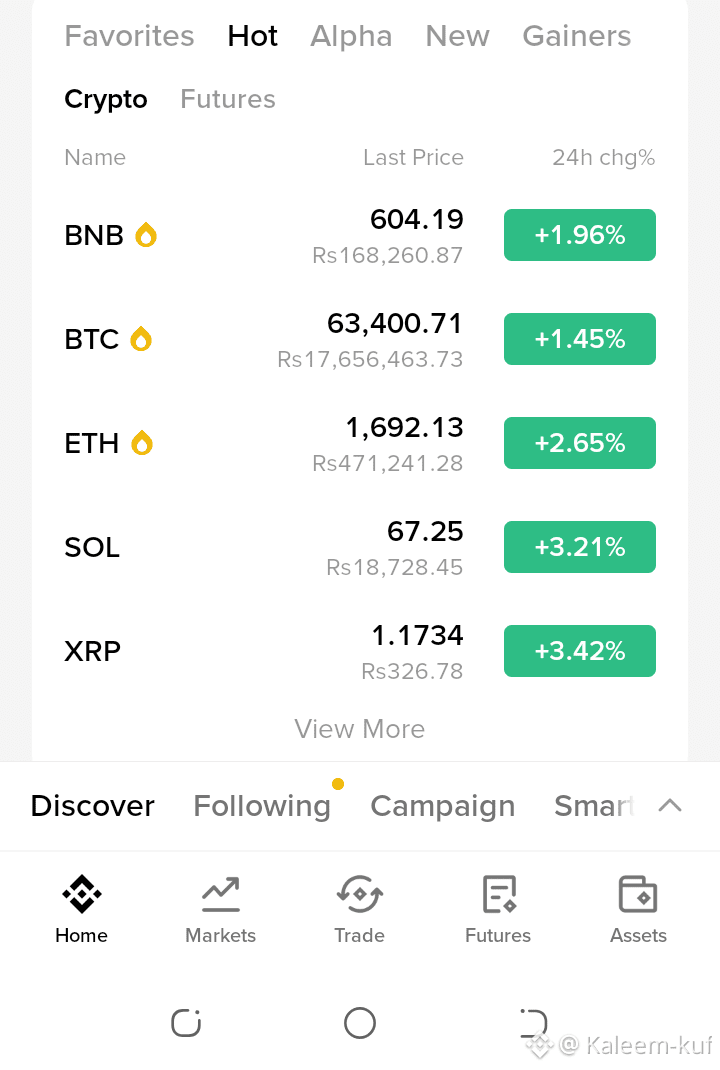Viewport: 720px width, 1070px height.
Task: Switch to the Futures sub-tab
Action: [x=228, y=99]
